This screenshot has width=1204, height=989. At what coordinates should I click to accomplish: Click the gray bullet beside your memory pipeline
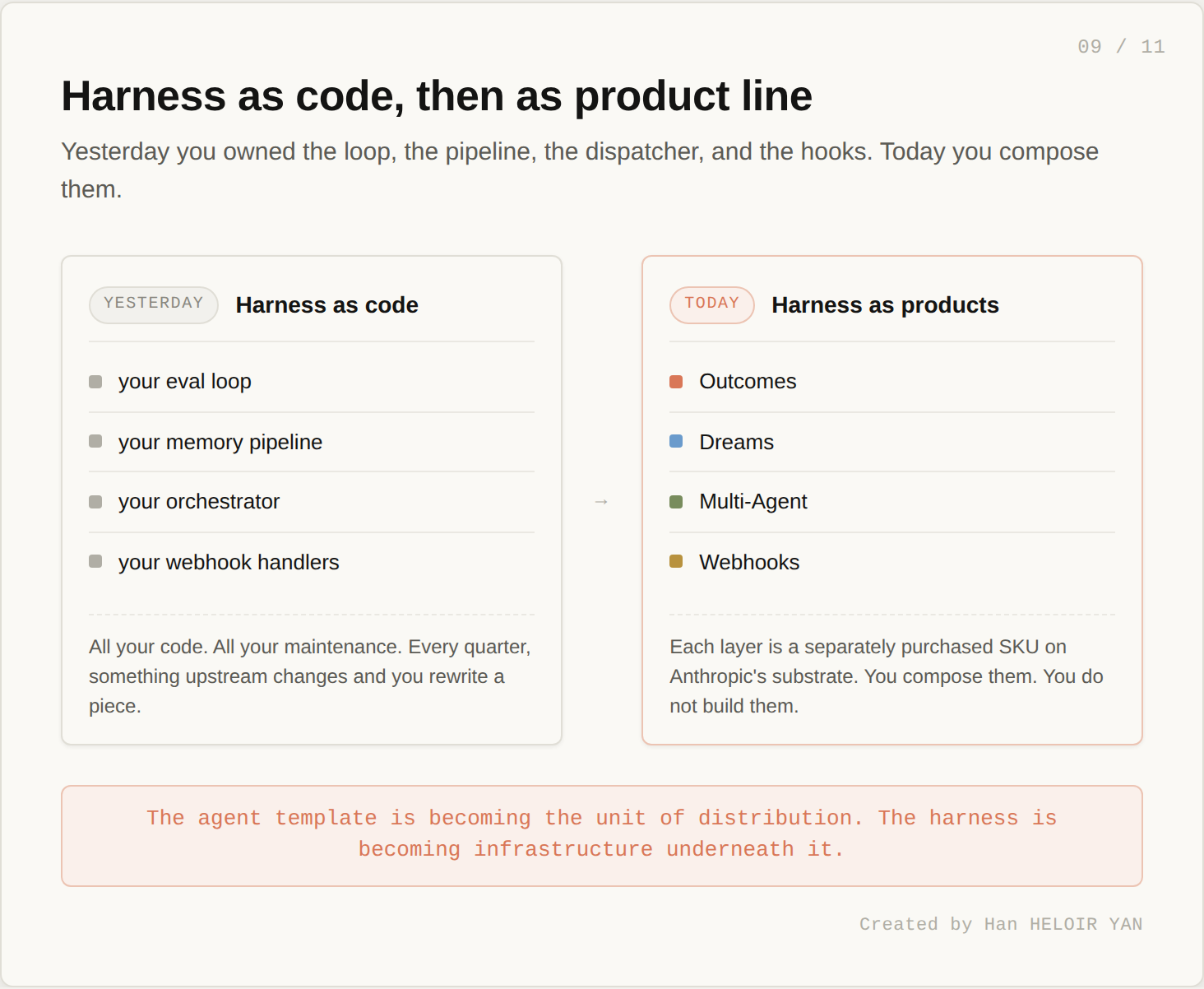pos(95,441)
